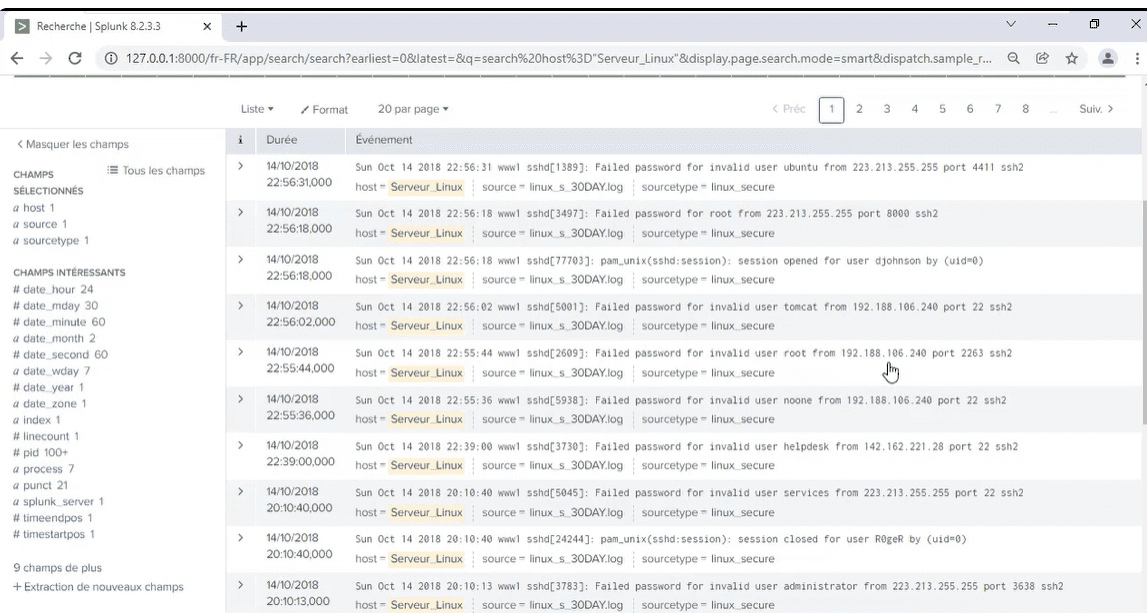
Task: Select the date_hour field in sidebar
Action: point(49,290)
